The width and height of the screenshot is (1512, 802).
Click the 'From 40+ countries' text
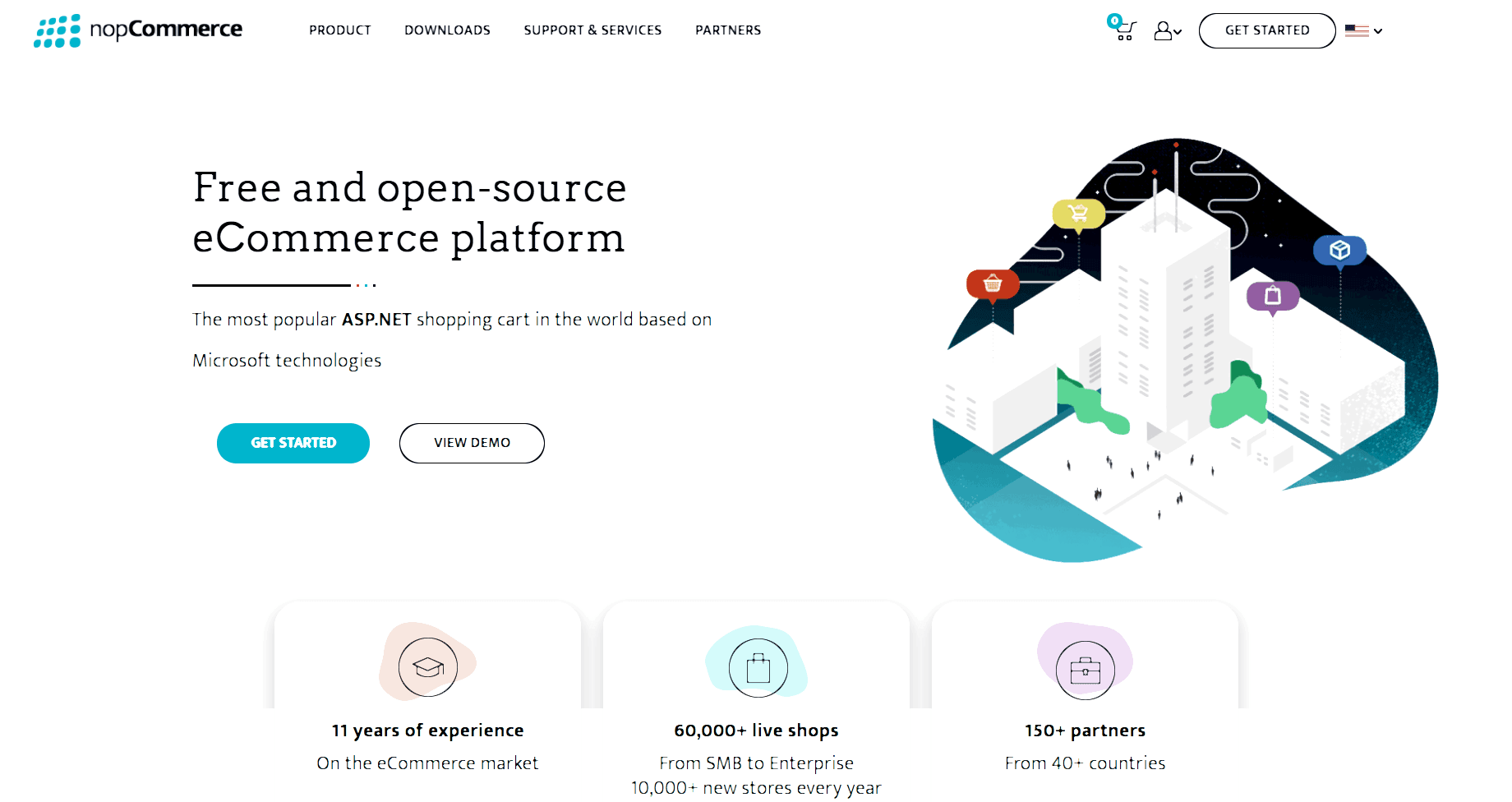[x=1085, y=763]
